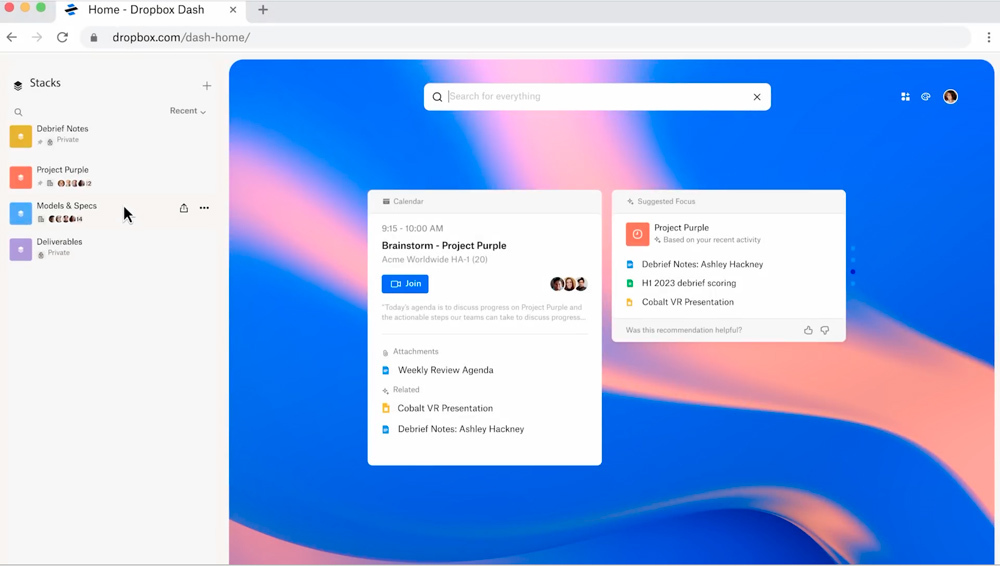The width and height of the screenshot is (1000, 566).
Task: Click the 9:15 - 10:00 AM time text
Action: [x=412, y=228]
